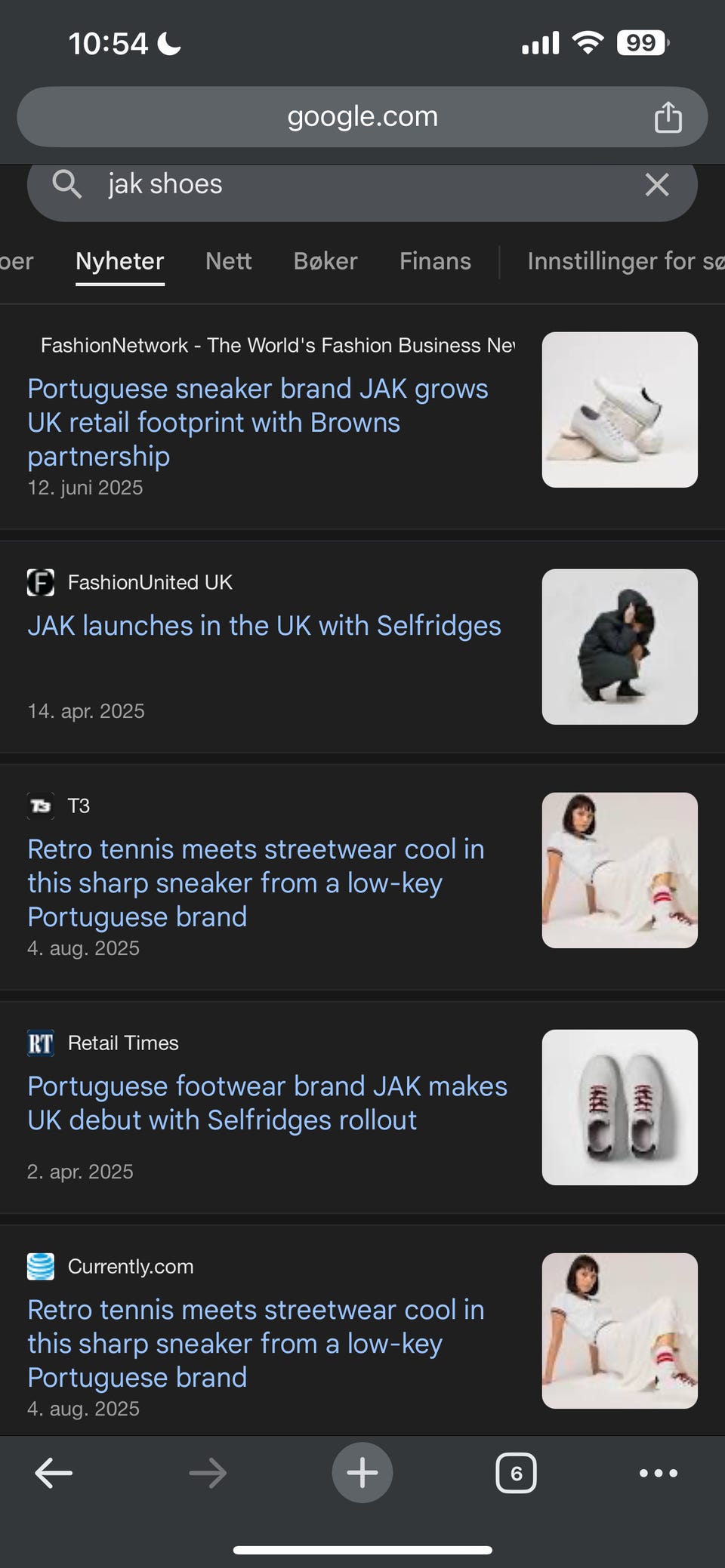This screenshot has height=1568, width=725.
Task: Go back with the left arrow
Action: pos(54,1473)
